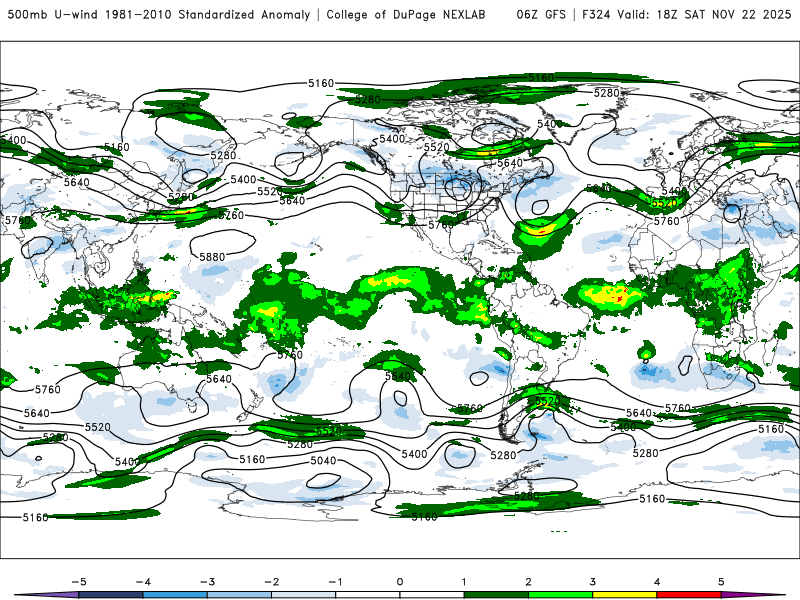Select the "18Z SAT NOV 22 2025" valid time

tap(724, 14)
